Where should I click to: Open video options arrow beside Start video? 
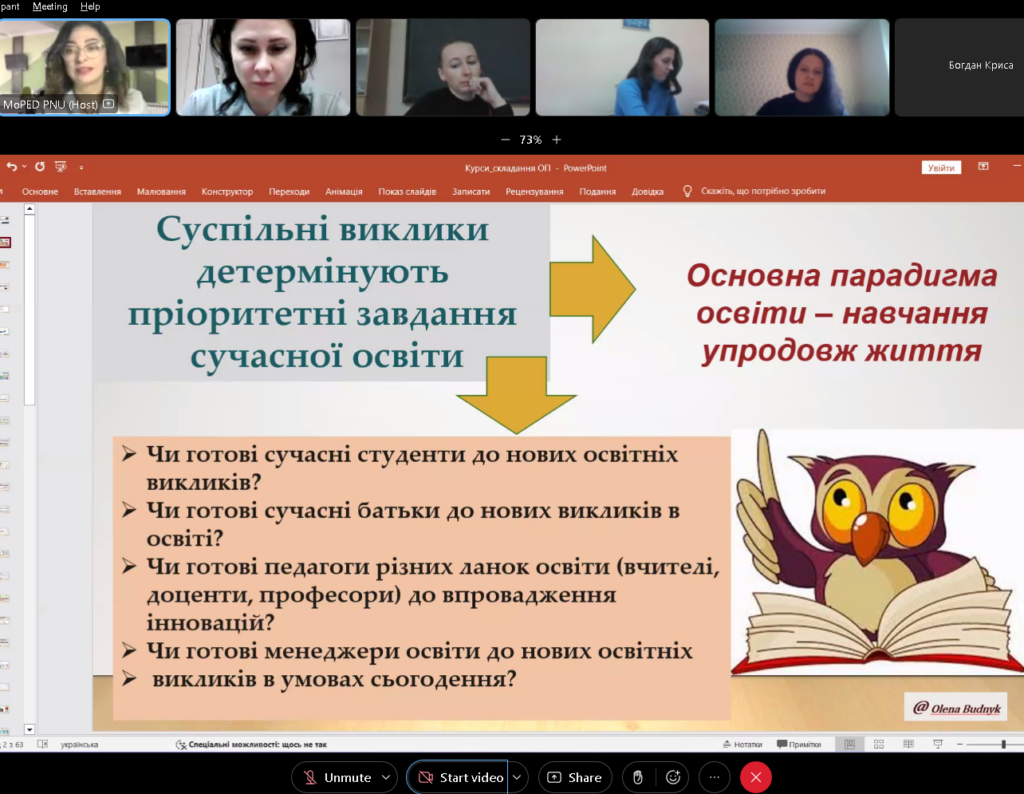517,777
